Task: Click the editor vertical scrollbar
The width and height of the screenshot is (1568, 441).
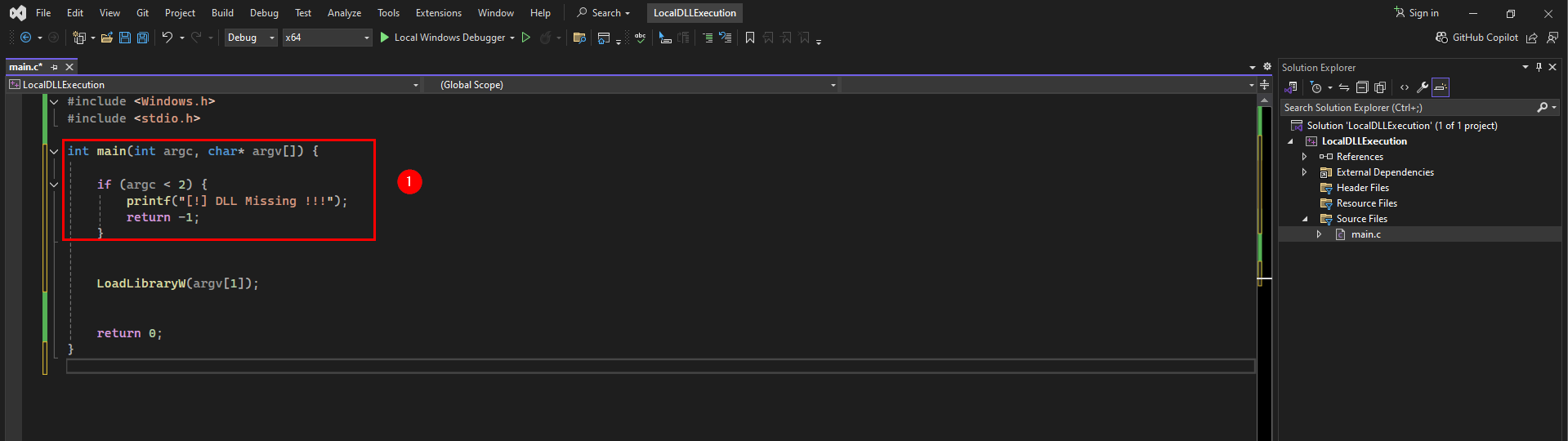Action: tap(1264, 269)
